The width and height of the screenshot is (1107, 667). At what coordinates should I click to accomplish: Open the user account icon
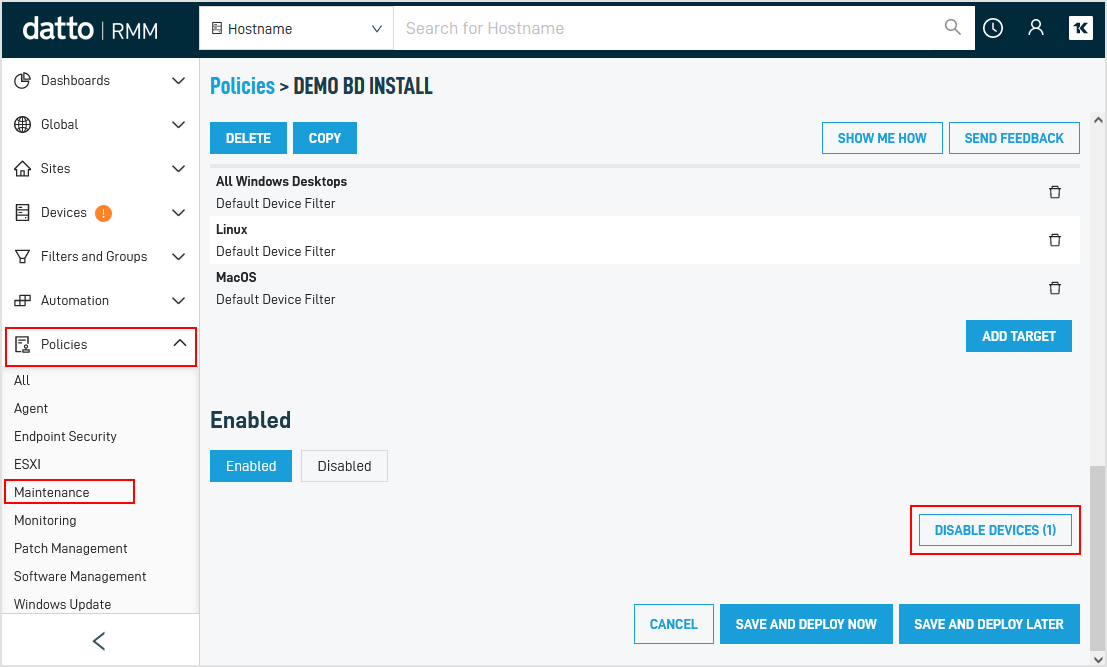1035,28
